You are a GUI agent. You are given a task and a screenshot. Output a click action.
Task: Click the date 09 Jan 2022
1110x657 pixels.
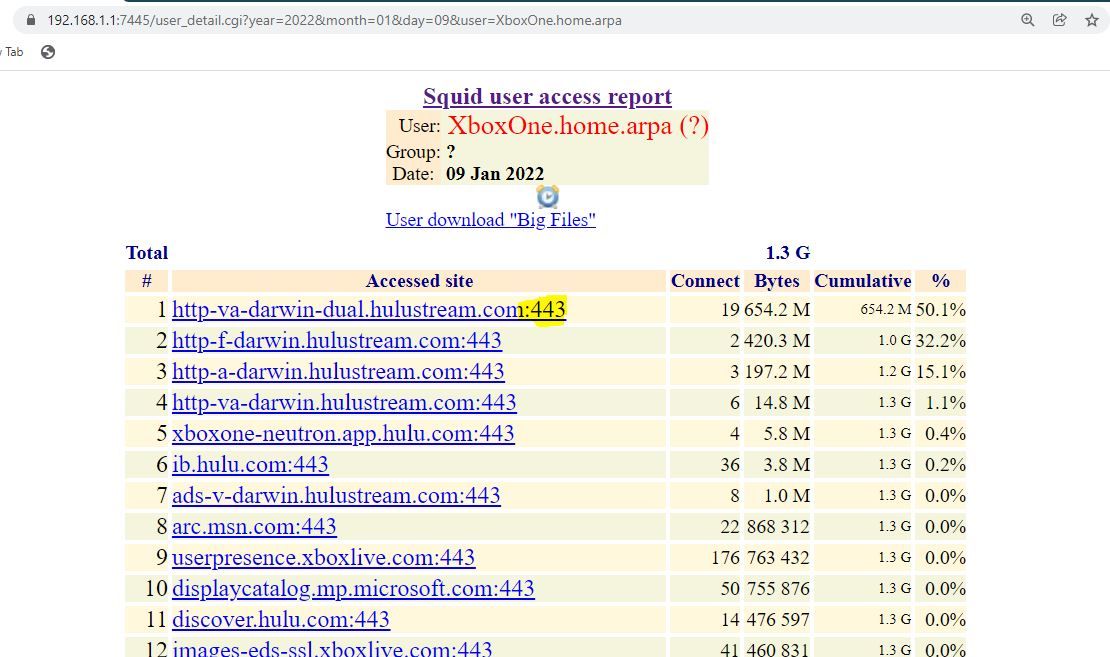click(x=495, y=174)
